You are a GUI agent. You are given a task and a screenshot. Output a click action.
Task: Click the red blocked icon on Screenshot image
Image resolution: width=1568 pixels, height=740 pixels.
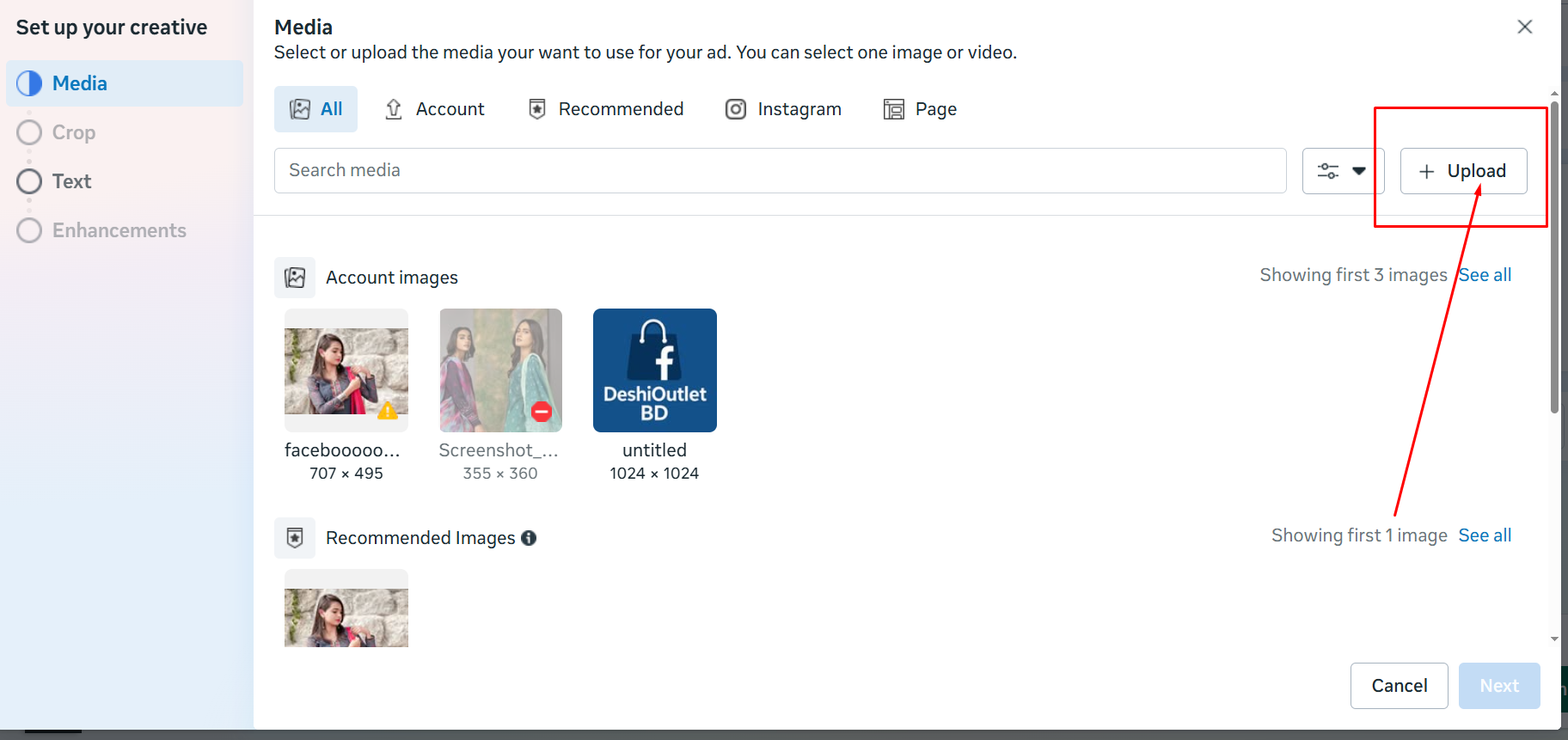[x=541, y=412]
